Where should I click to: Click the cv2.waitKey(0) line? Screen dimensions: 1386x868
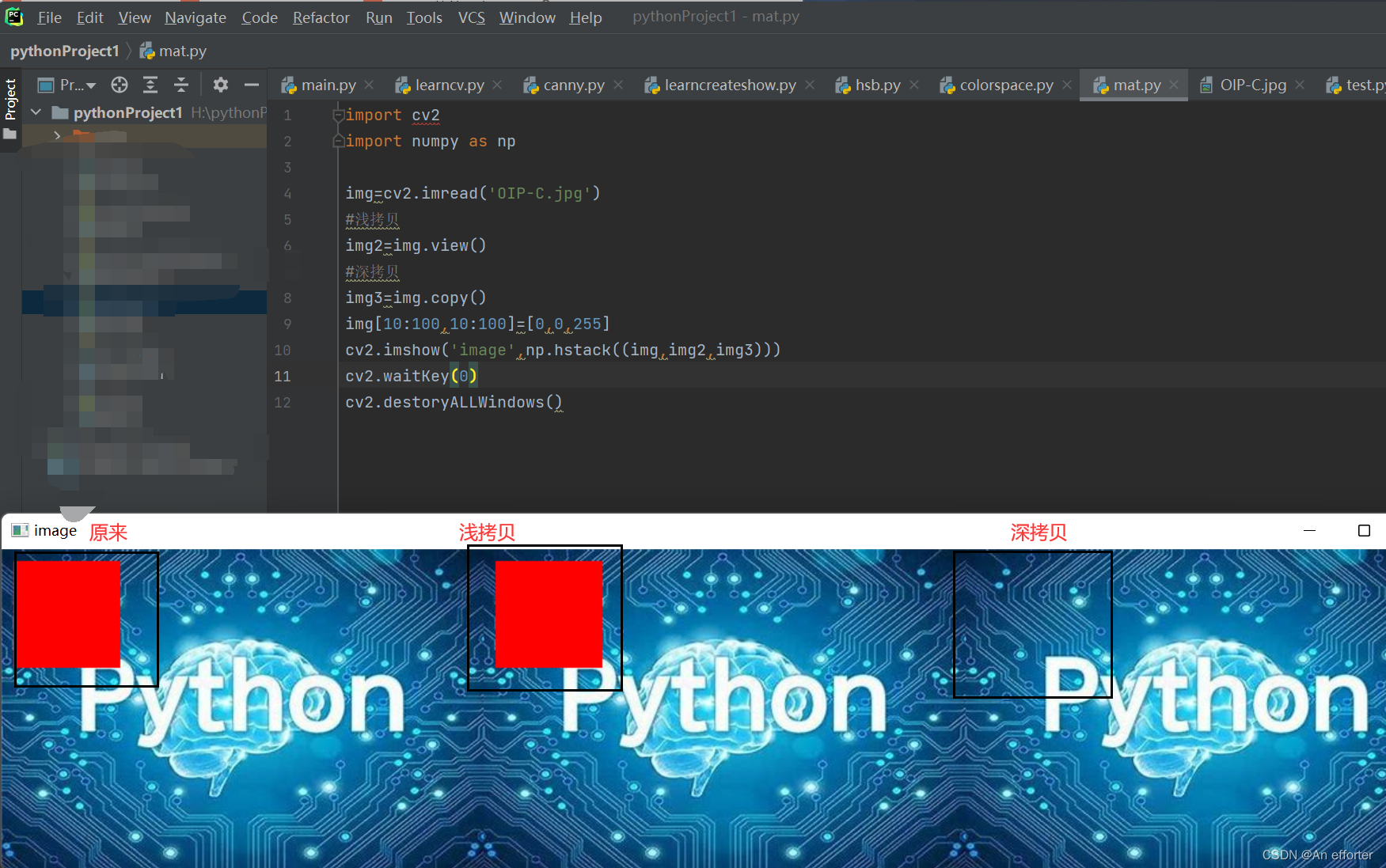pos(412,377)
